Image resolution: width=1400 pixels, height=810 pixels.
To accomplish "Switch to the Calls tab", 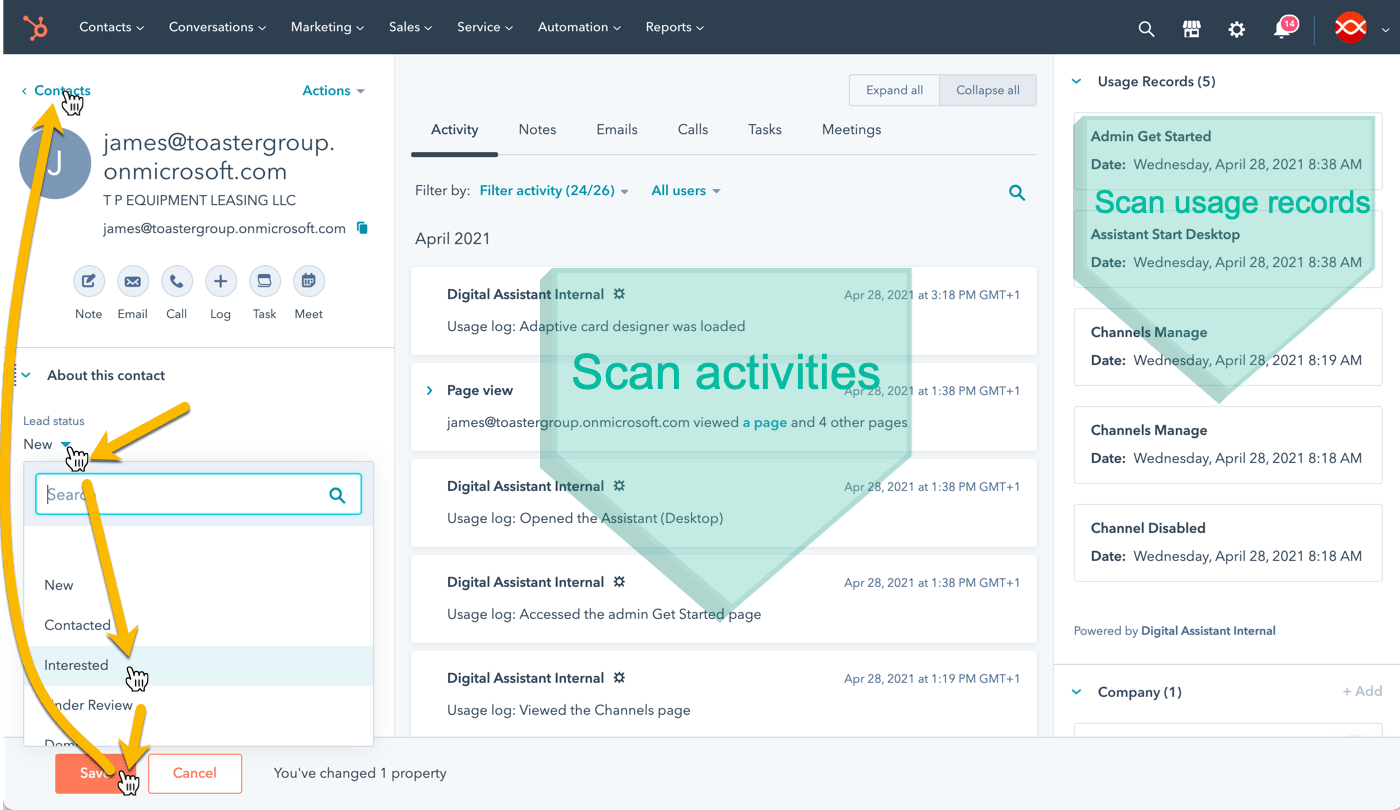I will (x=693, y=130).
